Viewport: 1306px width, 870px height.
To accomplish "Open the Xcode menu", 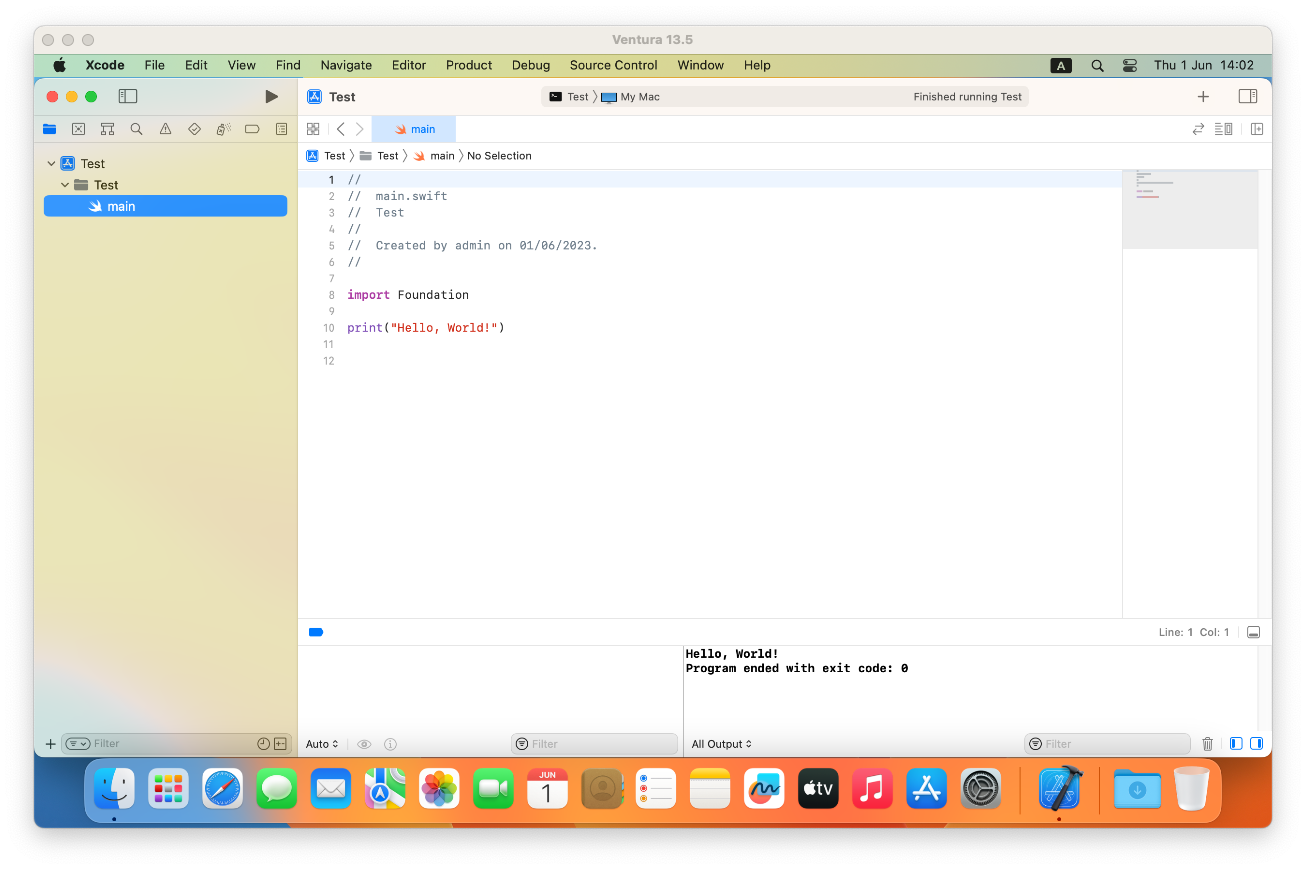I will point(105,65).
